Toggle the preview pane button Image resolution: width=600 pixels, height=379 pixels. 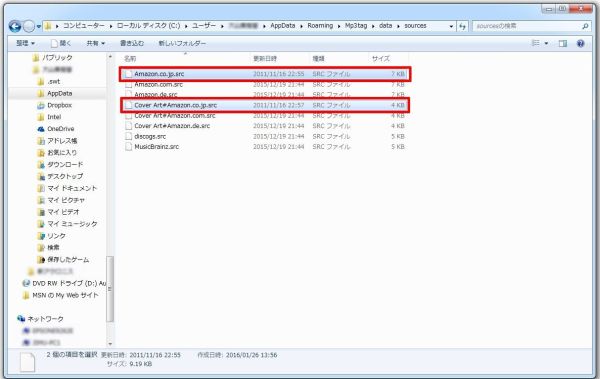pos(562,43)
